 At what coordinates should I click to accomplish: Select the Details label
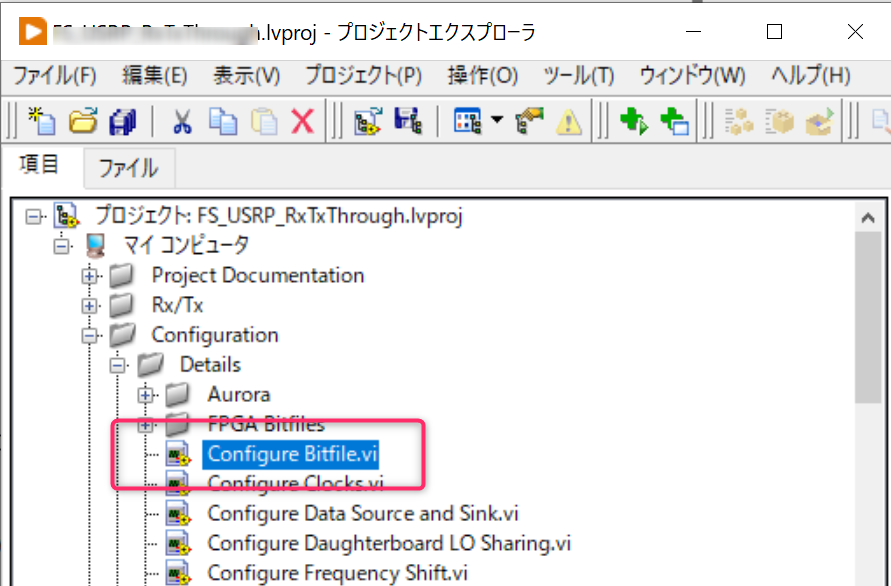pos(210,364)
